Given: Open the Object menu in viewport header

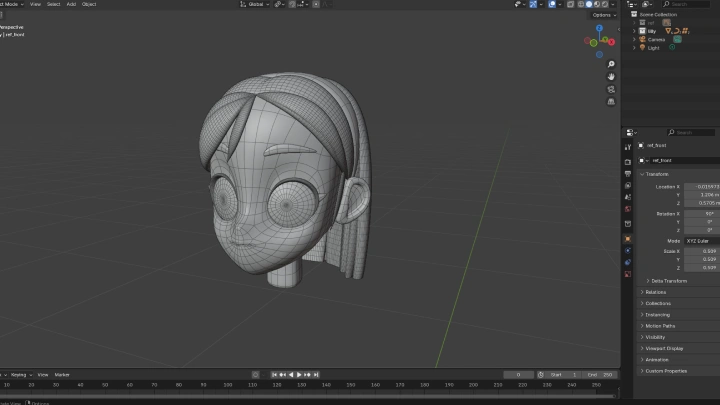Looking at the screenshot, I should coord(89,4).
